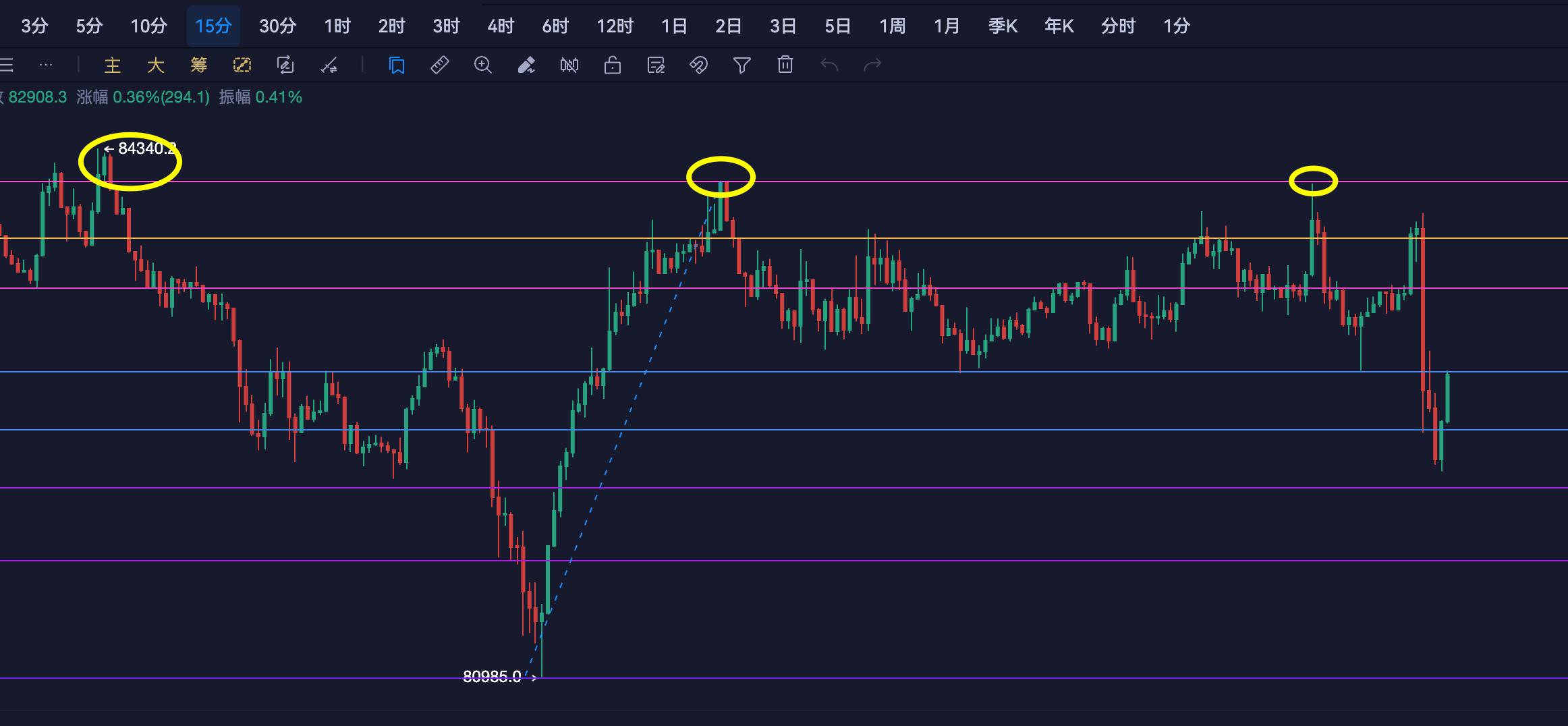The width and height of the screenshot is (1568, 726).
Task: Select the 10分 interval tab
Action: point(148,26)
